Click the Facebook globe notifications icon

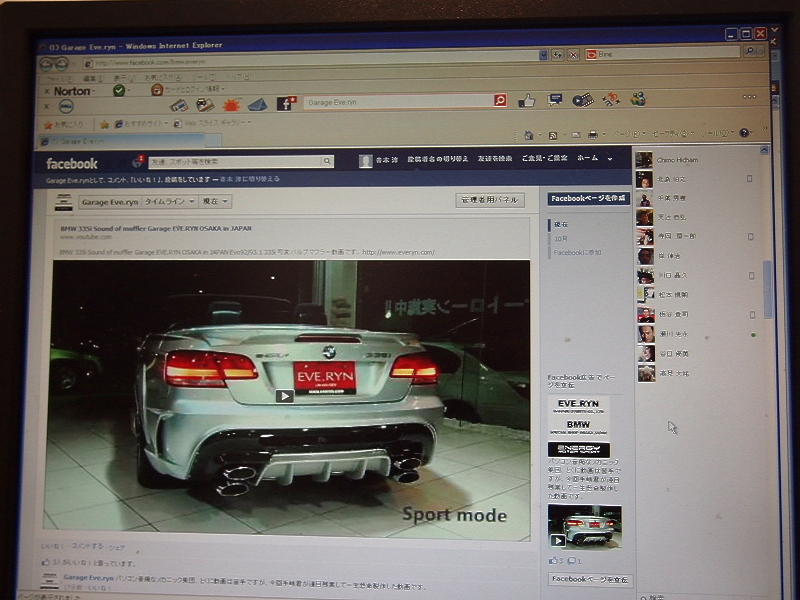[x=137, y=162]
